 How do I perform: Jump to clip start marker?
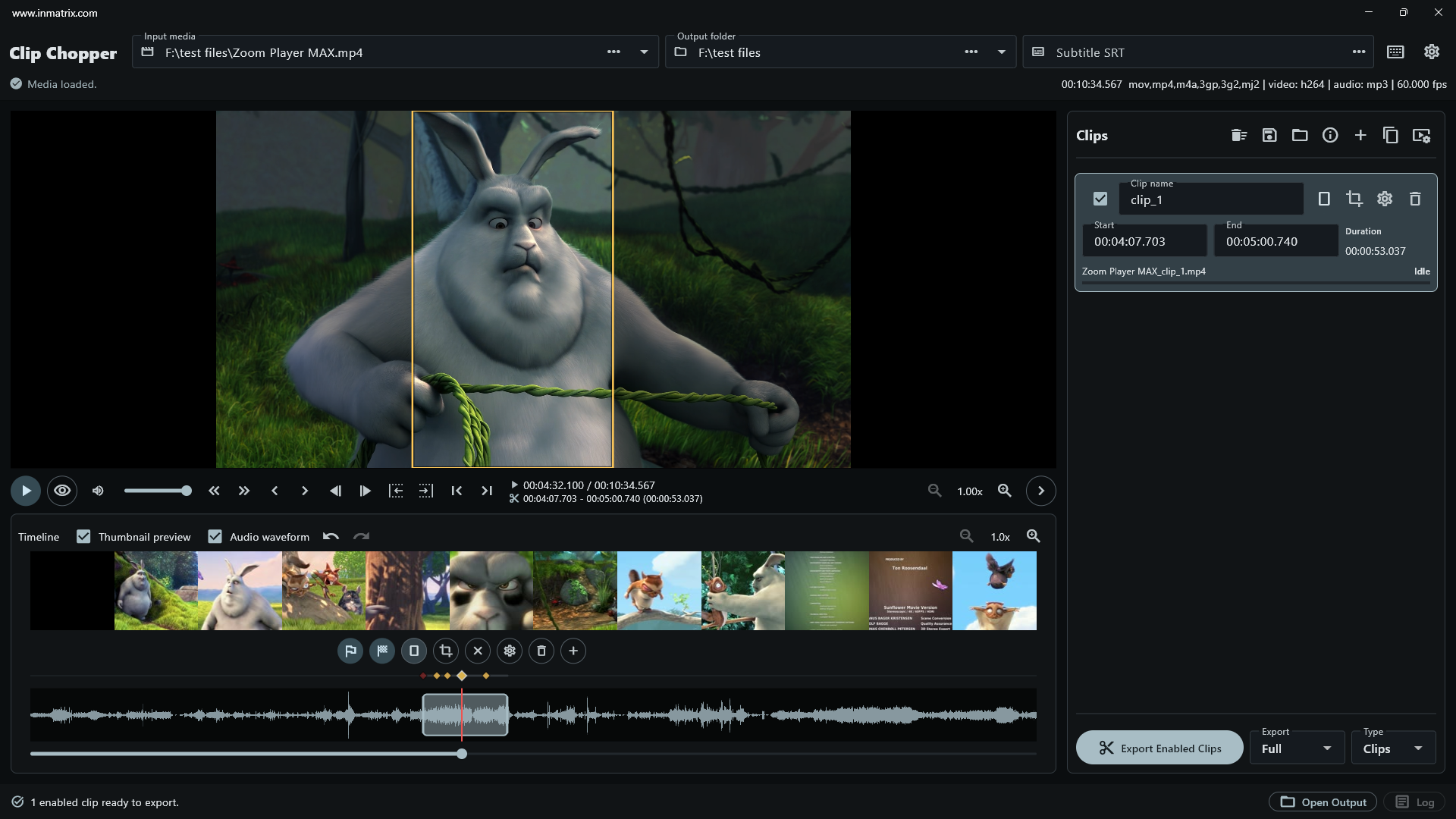(457, 491)
